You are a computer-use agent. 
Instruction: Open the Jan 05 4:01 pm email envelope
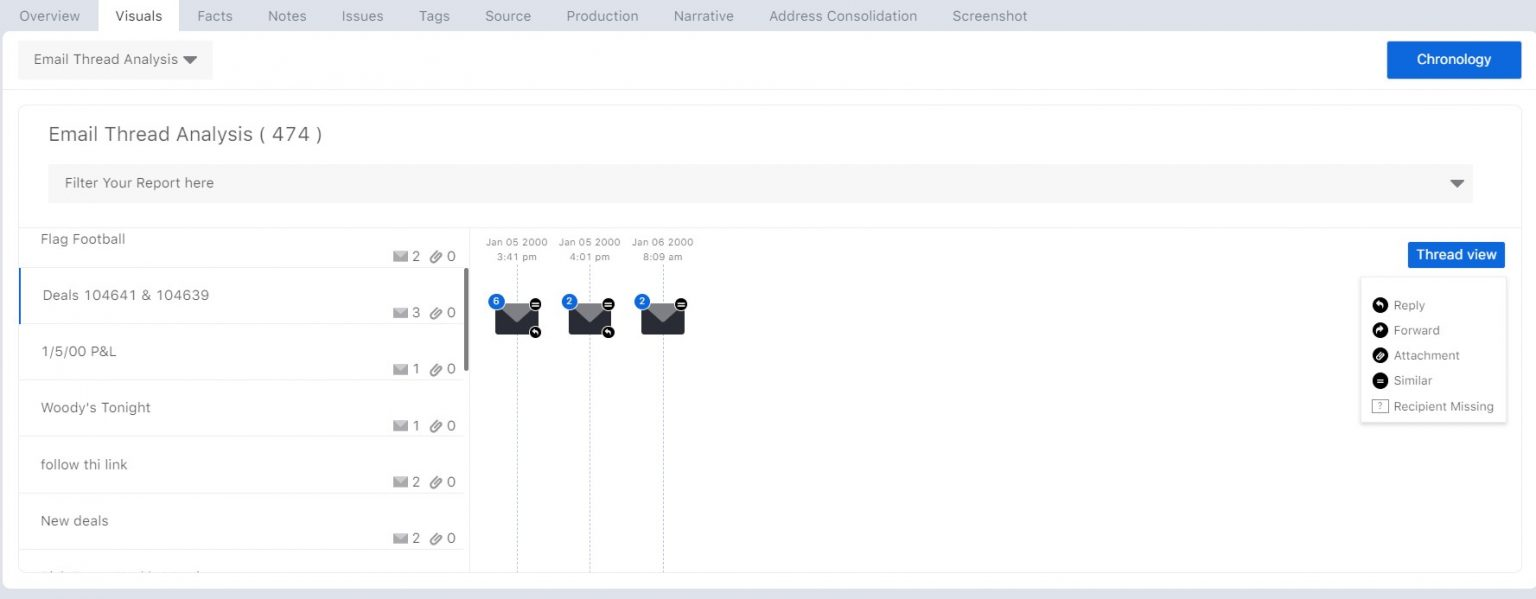tap(590, 319)
